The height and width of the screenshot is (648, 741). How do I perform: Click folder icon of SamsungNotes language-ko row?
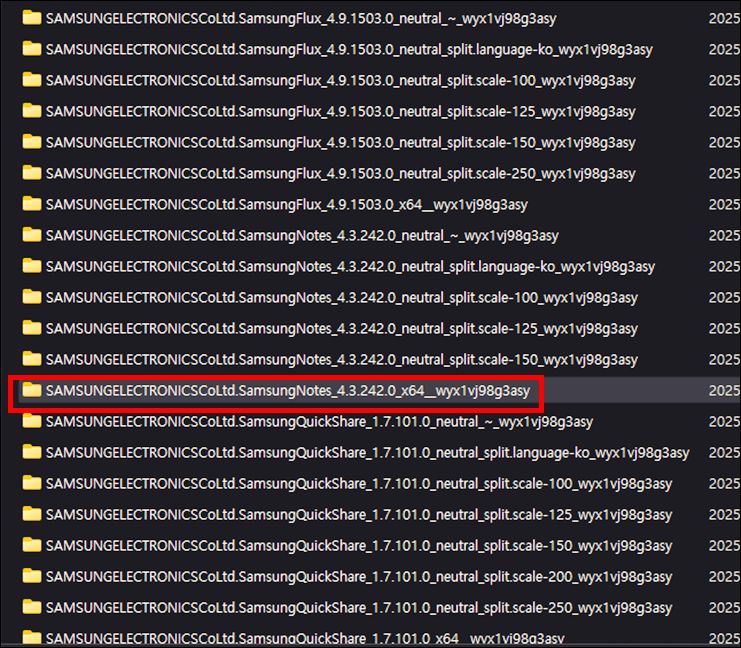pyautogui.click(x=32, y=266)
